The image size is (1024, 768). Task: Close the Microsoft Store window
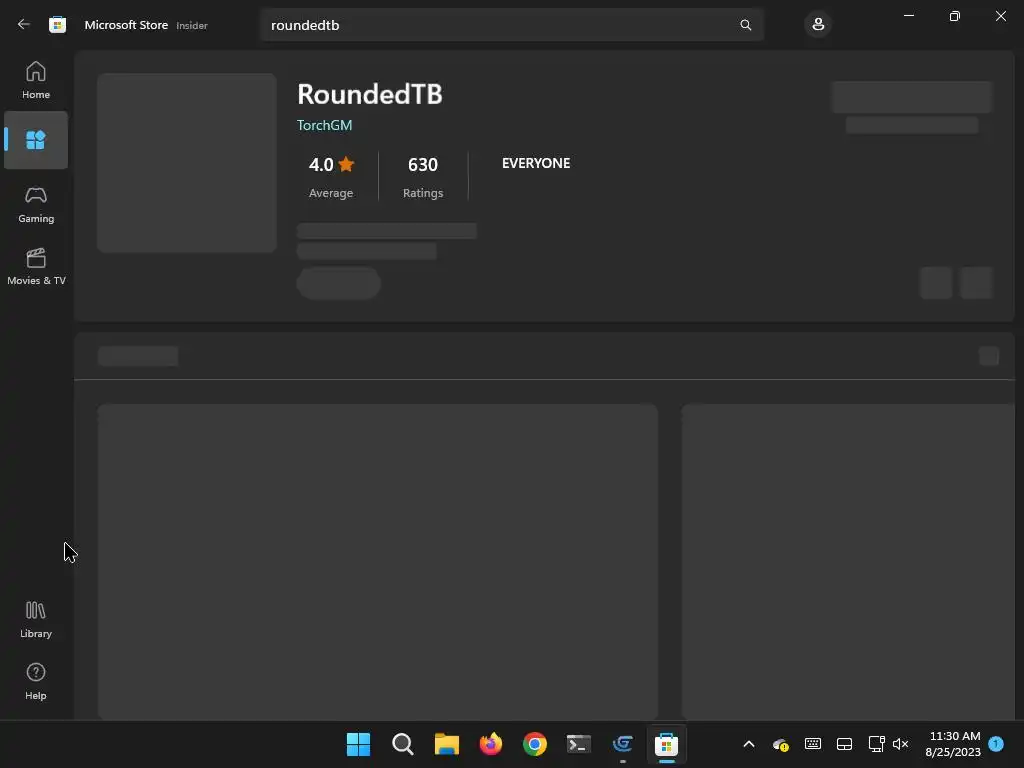tap(1000, 16)
